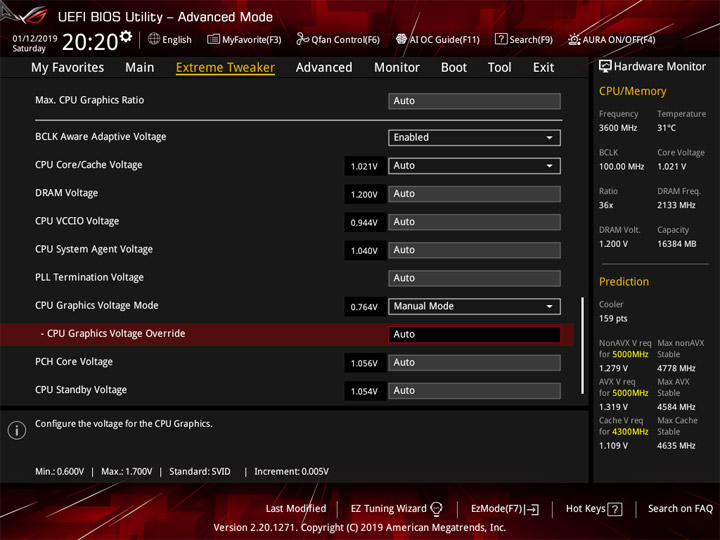This screenshot has height=540, width=720.
Task: Open the Tool tab
Action: (x=500, y=68)
